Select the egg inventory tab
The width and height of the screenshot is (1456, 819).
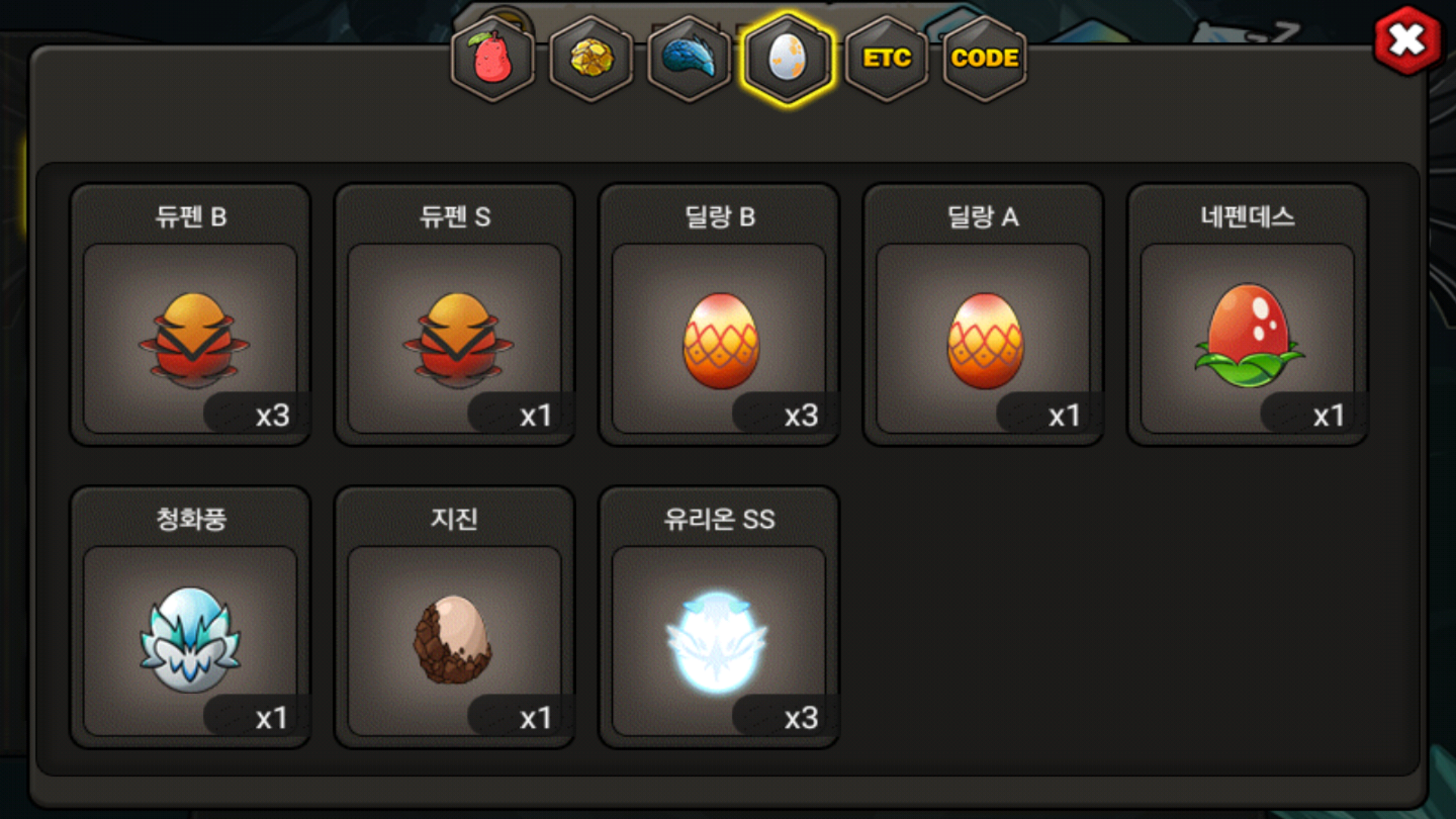click(788, 58)
